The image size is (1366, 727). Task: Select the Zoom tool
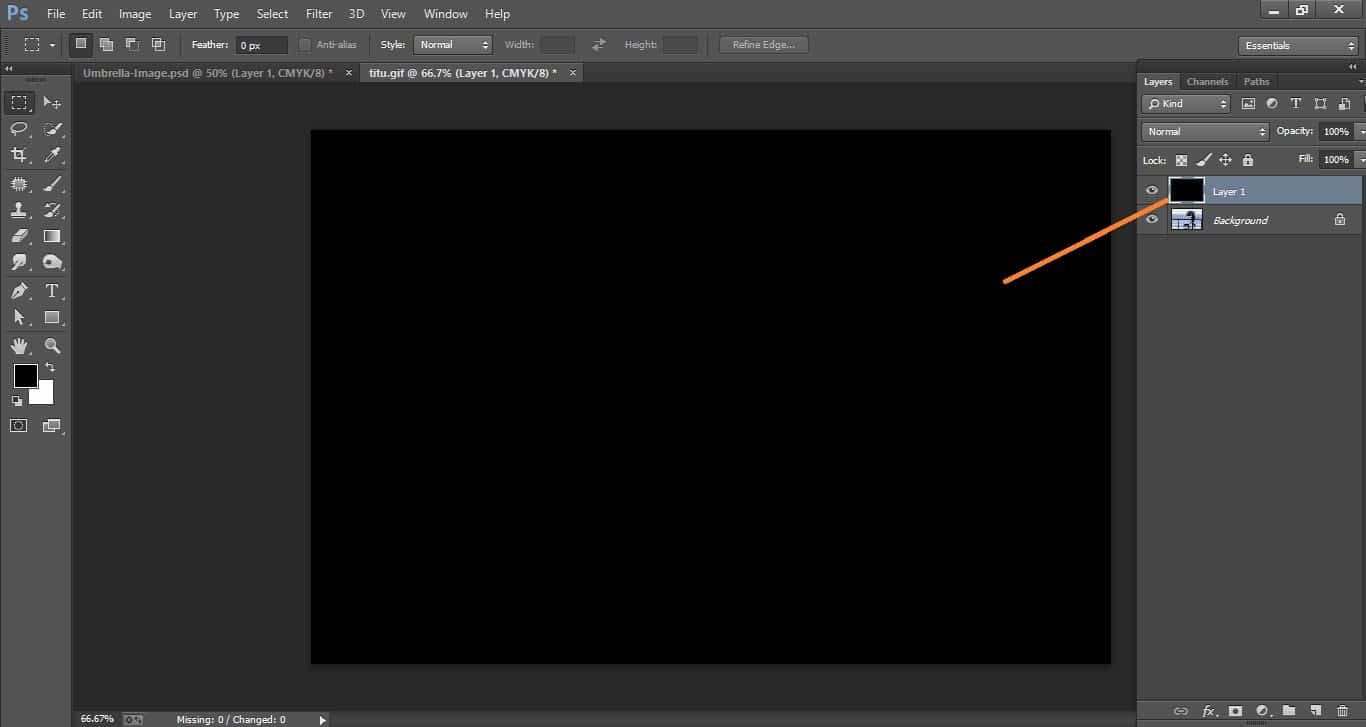coord(52,346)
